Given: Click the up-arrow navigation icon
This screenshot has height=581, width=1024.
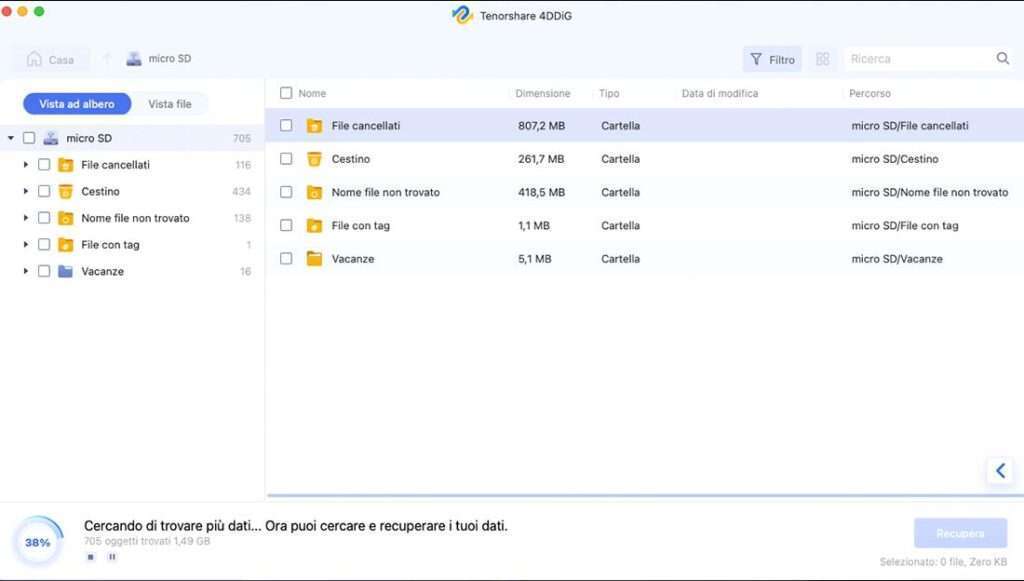Looking at the screenshot, I should click(x=106, y=59).
